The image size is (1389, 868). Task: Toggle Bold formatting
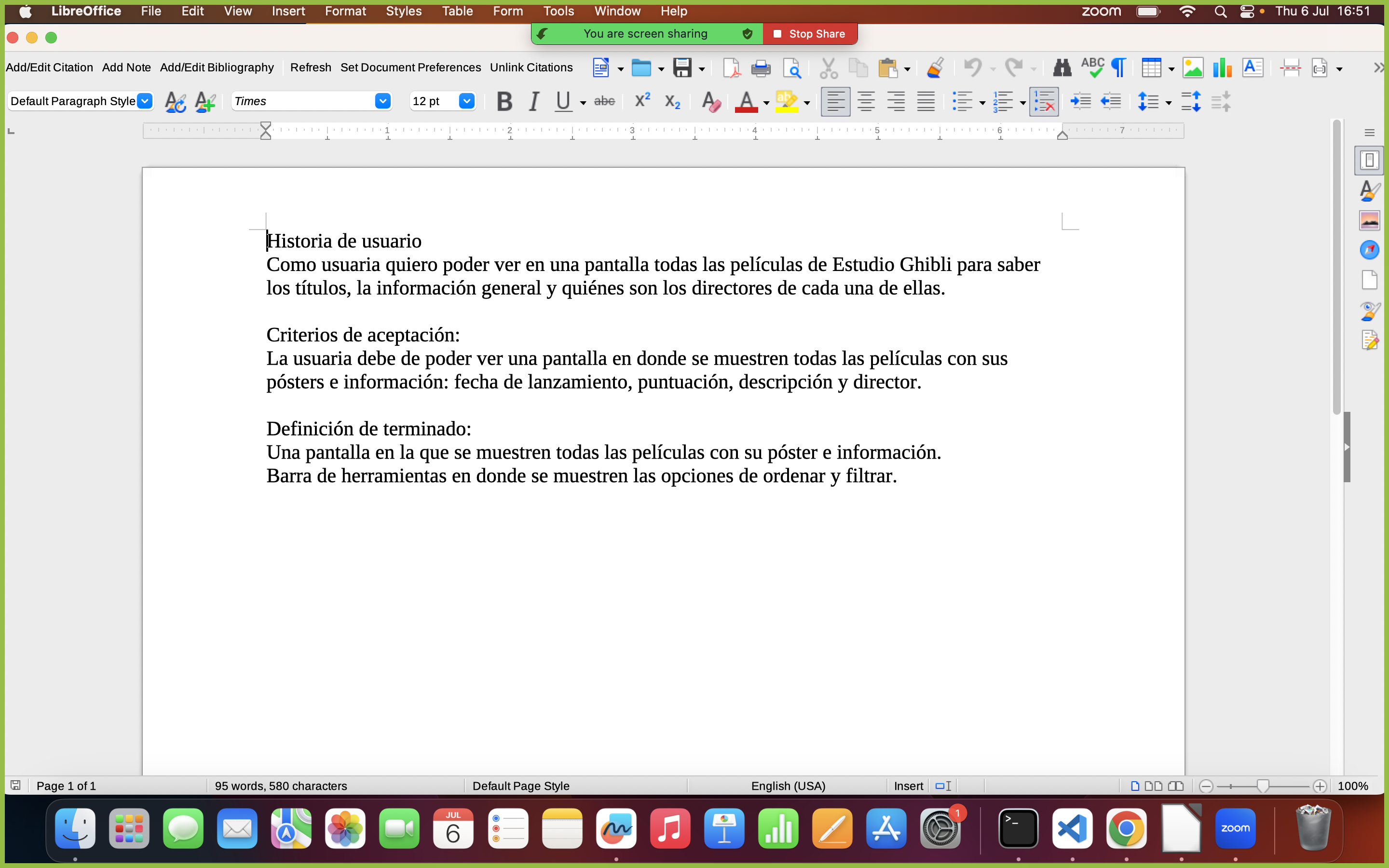(504, 102)
